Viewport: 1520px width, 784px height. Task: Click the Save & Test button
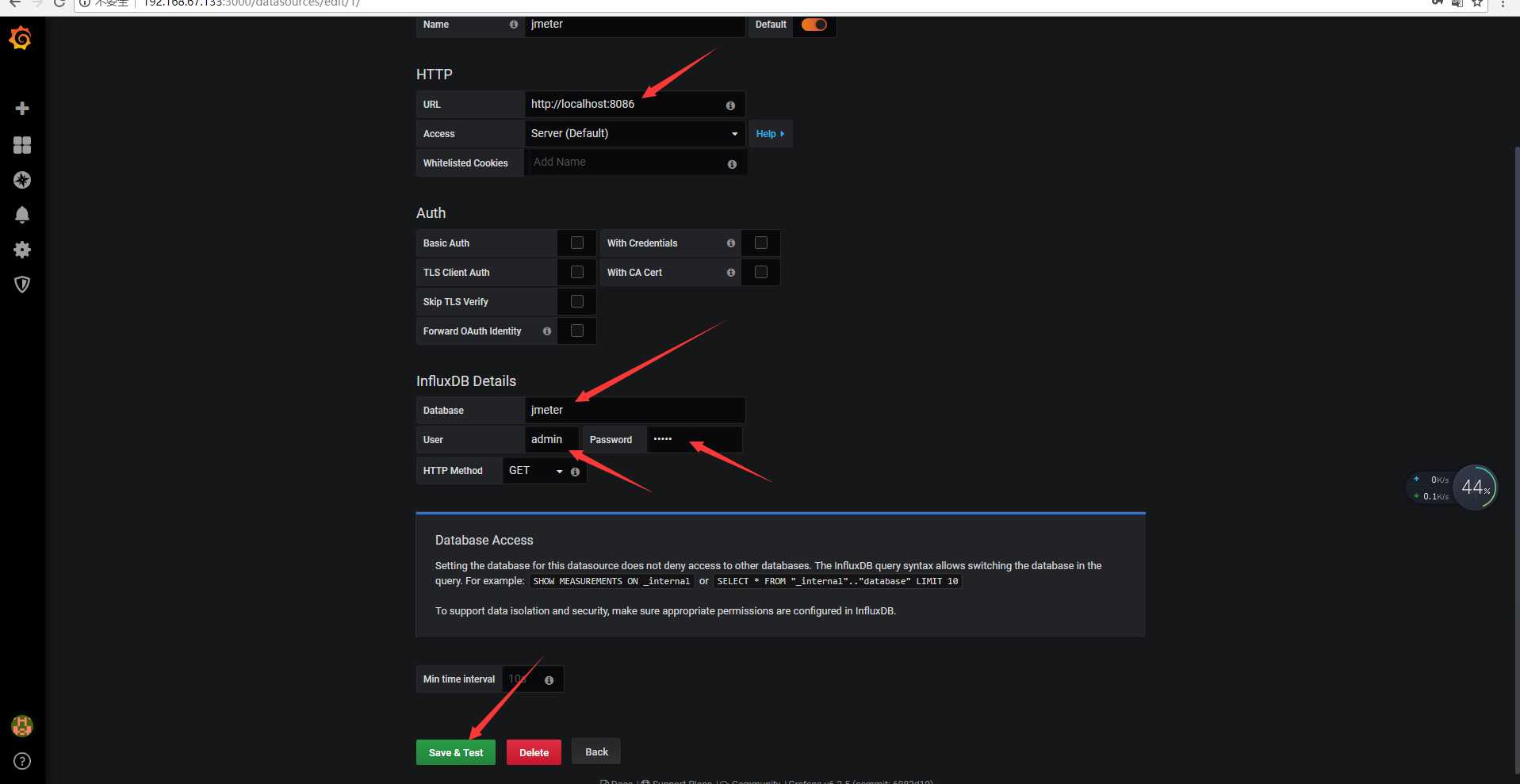click(456, 752)
